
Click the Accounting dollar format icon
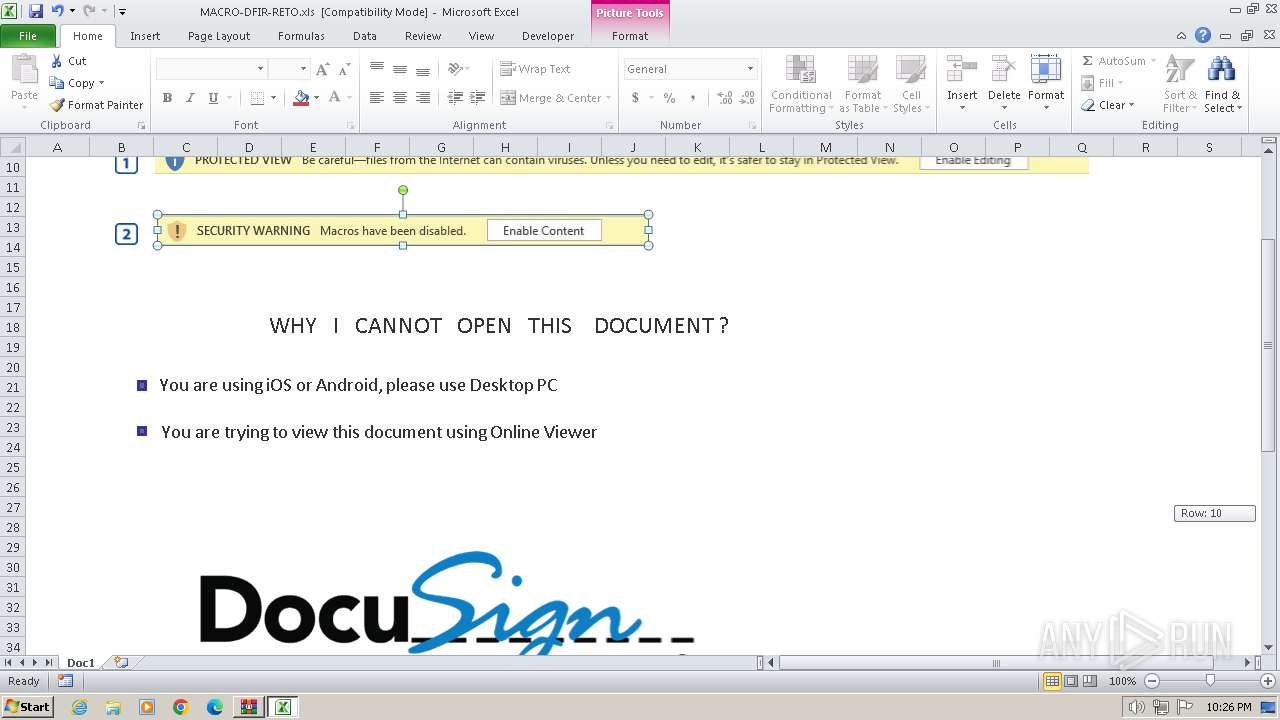[x=635, y=98]
